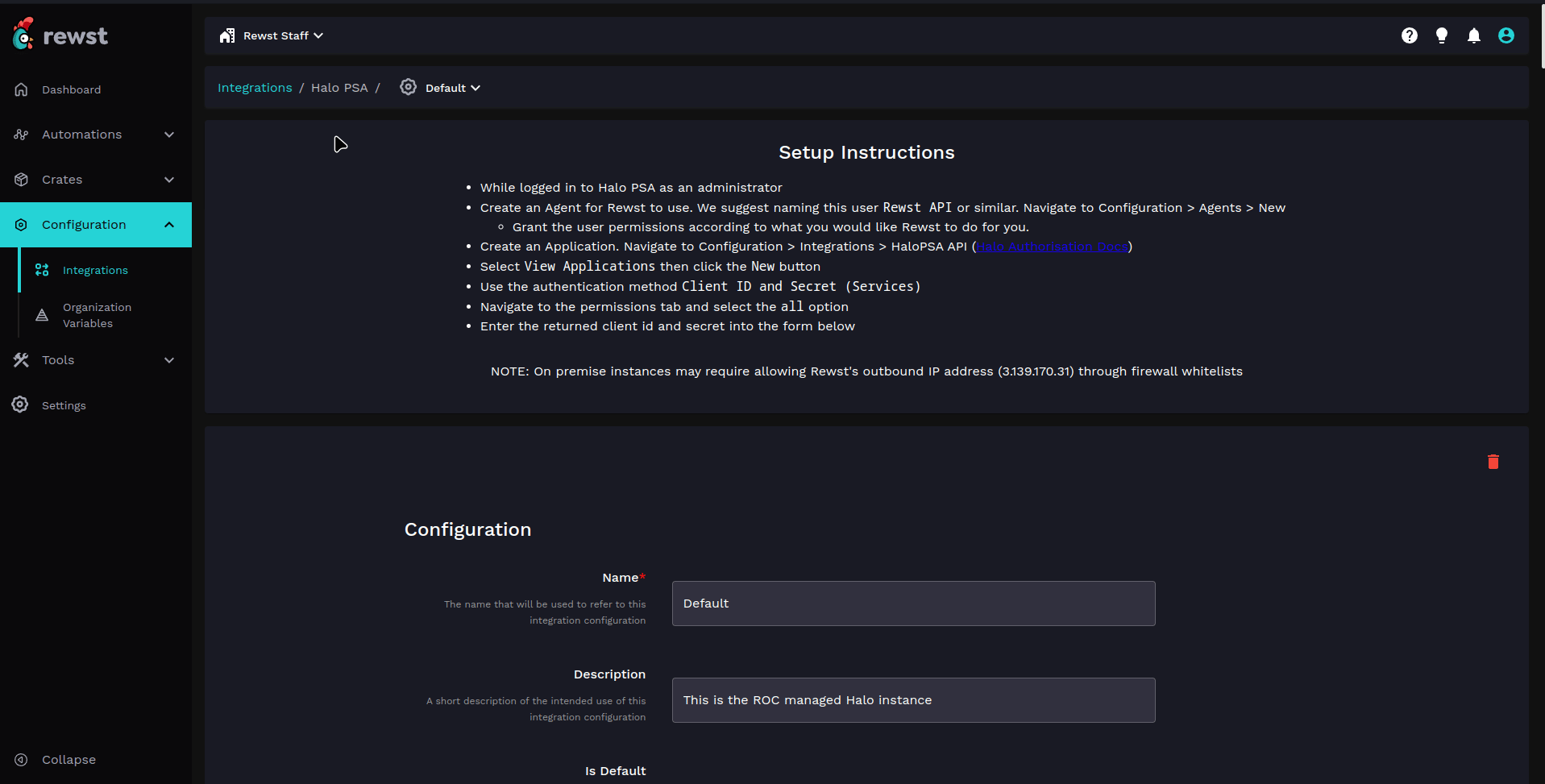Click the Name input field
The height and width of the screenshot is (784, 1545).
click(912, 604)
